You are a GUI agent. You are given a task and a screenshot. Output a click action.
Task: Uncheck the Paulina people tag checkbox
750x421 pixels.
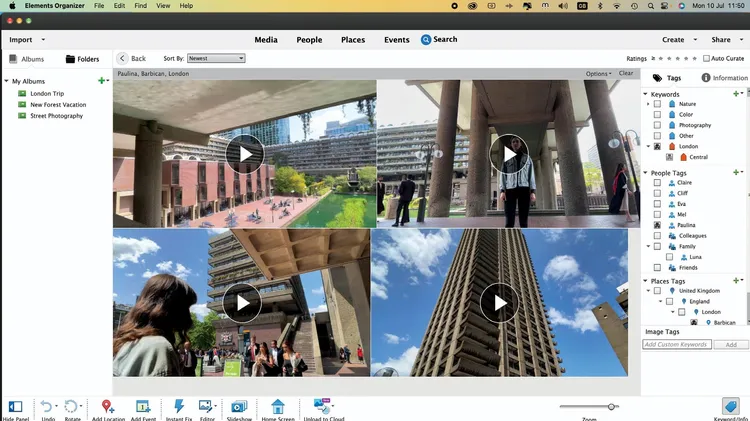(x=657, y=225)
